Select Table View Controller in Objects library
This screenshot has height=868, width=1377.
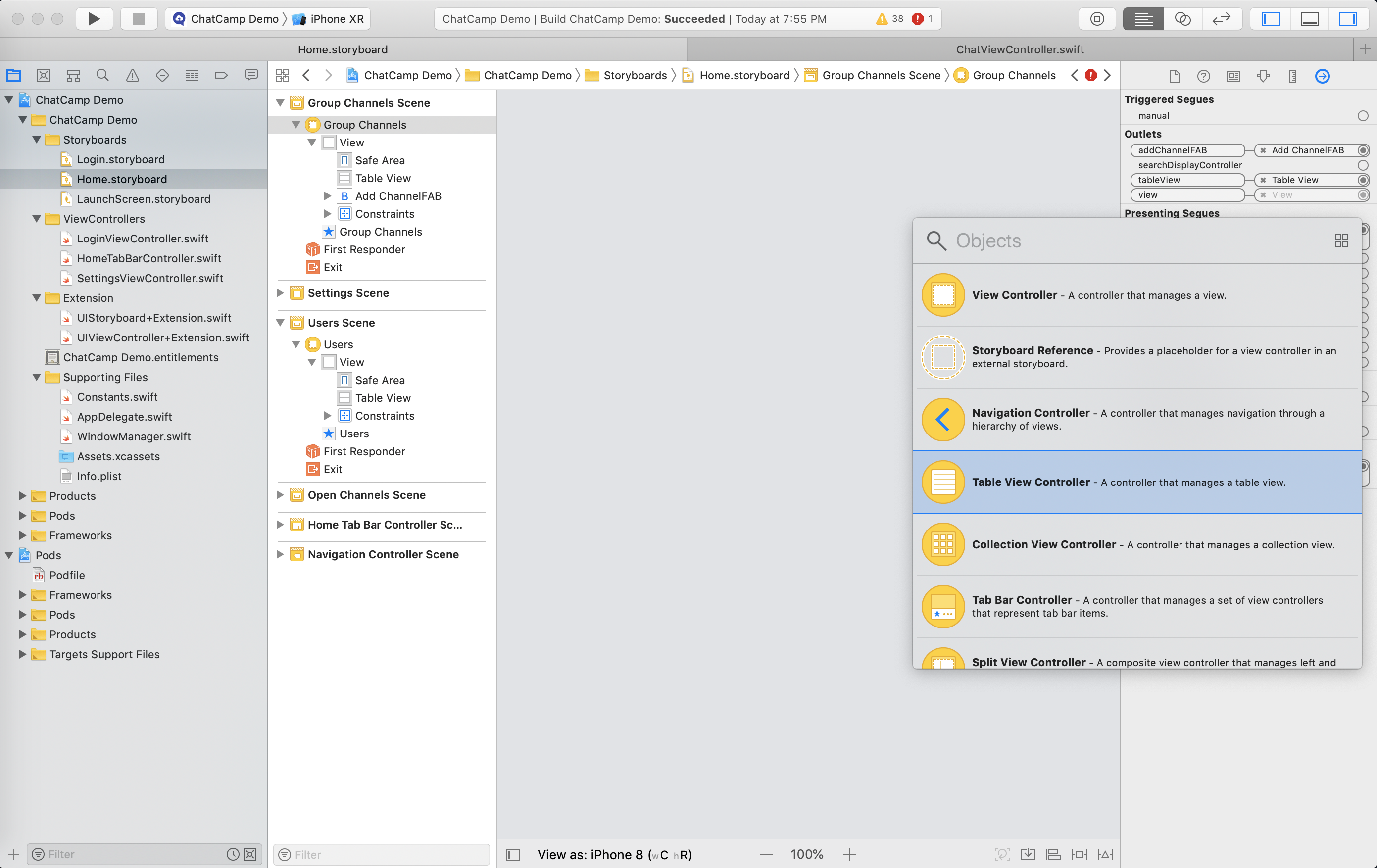pos(1137,482)
